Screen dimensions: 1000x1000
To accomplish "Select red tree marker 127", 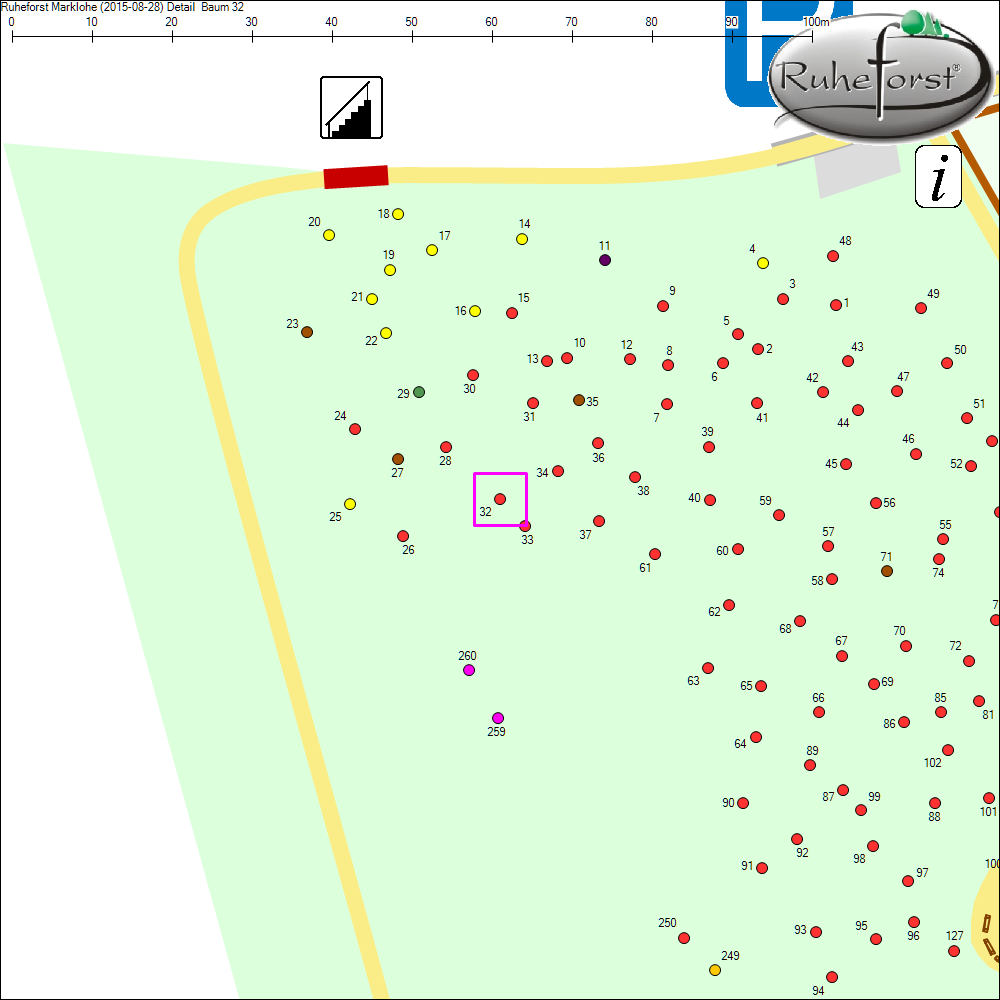I will coord(954,951).
